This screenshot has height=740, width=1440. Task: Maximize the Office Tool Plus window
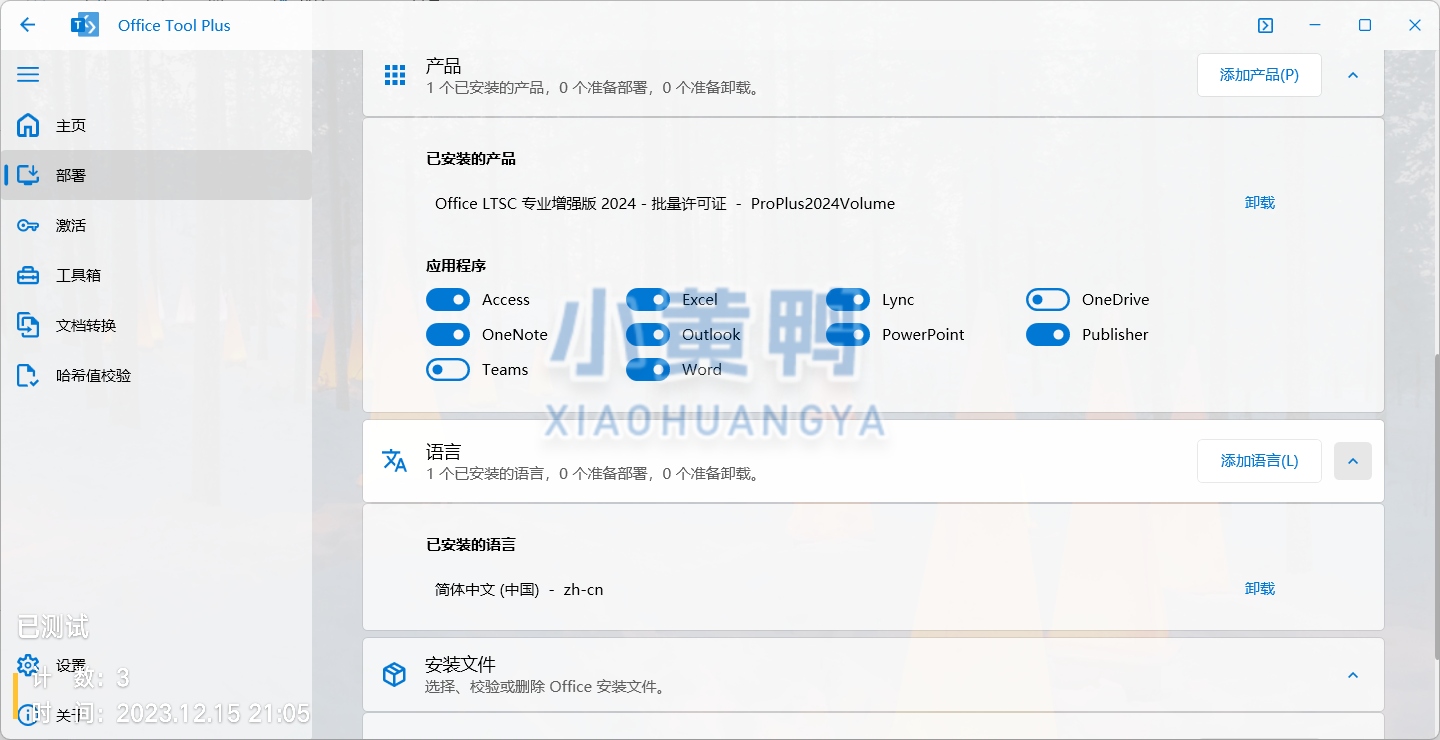pos(1365,26)
